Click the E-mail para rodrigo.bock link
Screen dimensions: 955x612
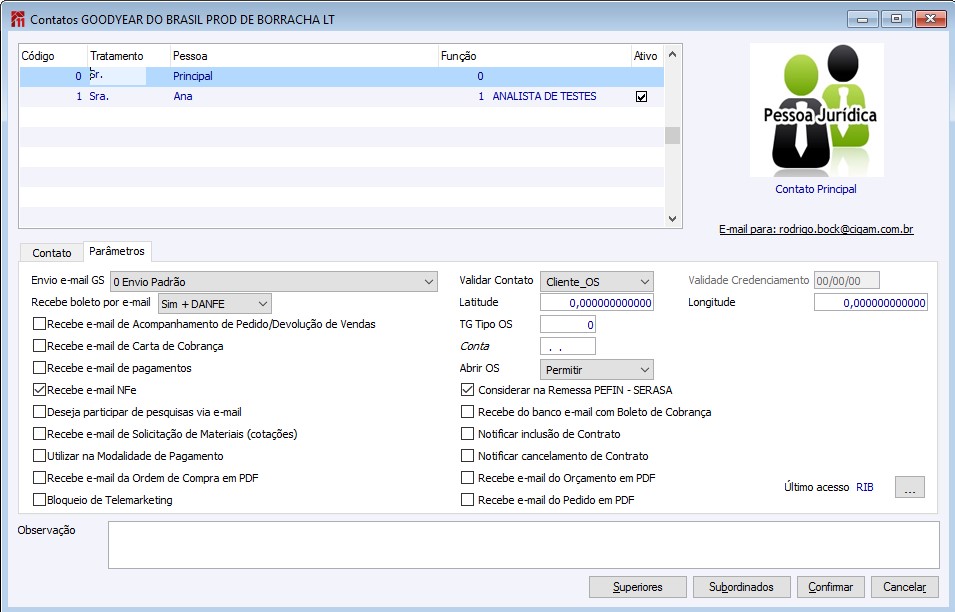click(x=816, y=229)
